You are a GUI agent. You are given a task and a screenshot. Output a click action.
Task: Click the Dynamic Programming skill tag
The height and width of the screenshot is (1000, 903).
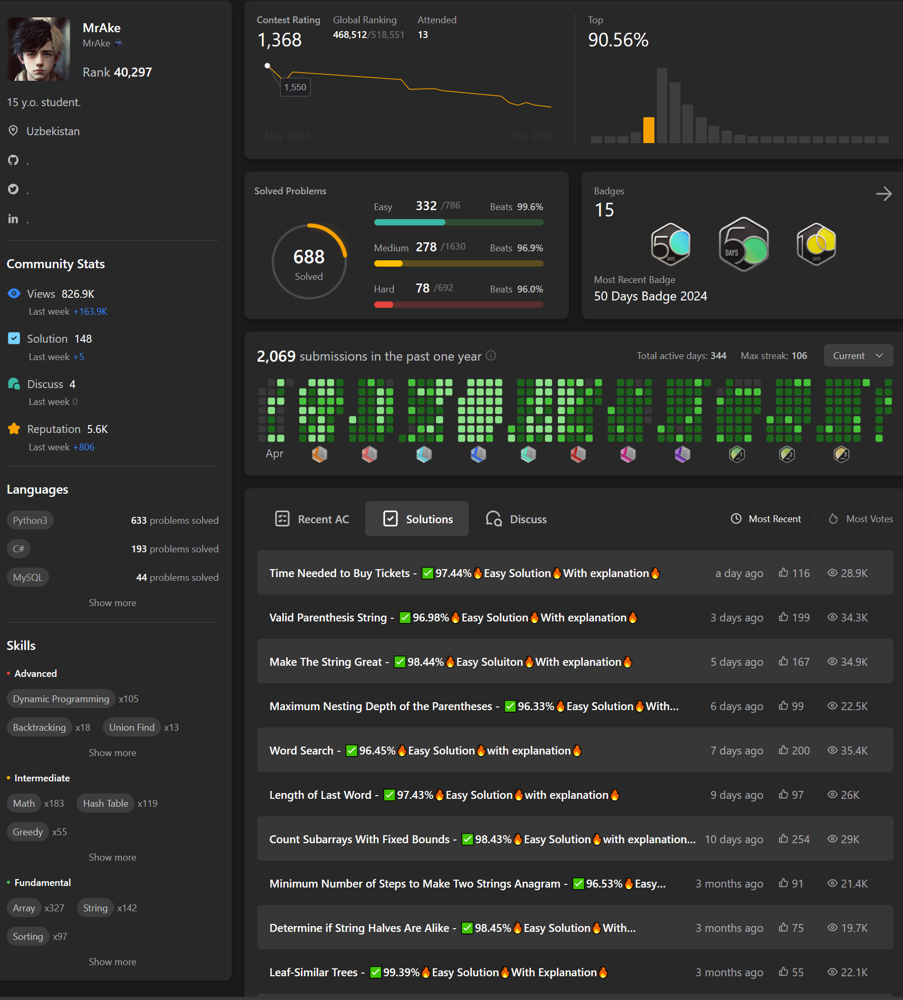pyautogui.click(x=61, y=699)
